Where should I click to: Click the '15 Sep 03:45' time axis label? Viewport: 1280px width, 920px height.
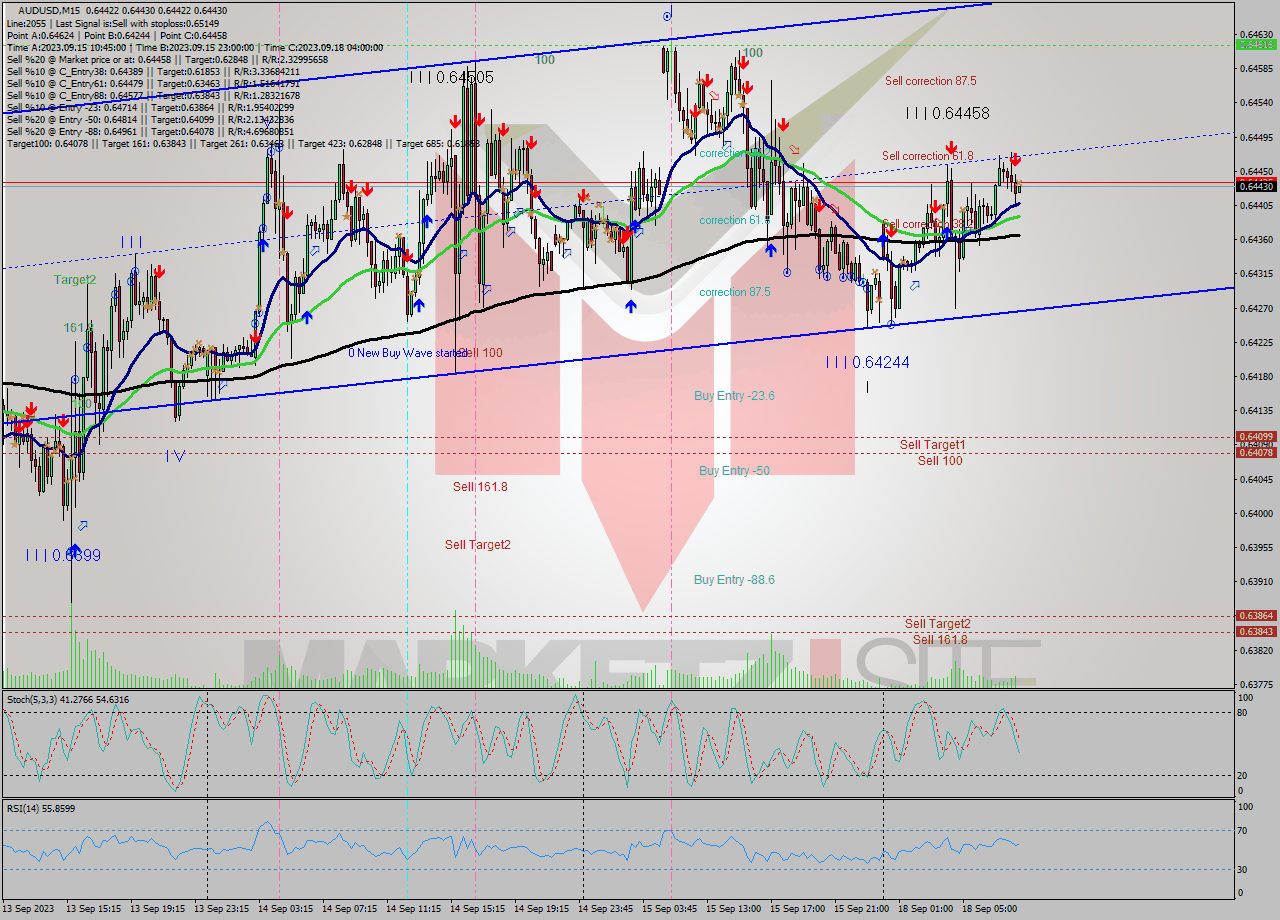tap(669, 909)
